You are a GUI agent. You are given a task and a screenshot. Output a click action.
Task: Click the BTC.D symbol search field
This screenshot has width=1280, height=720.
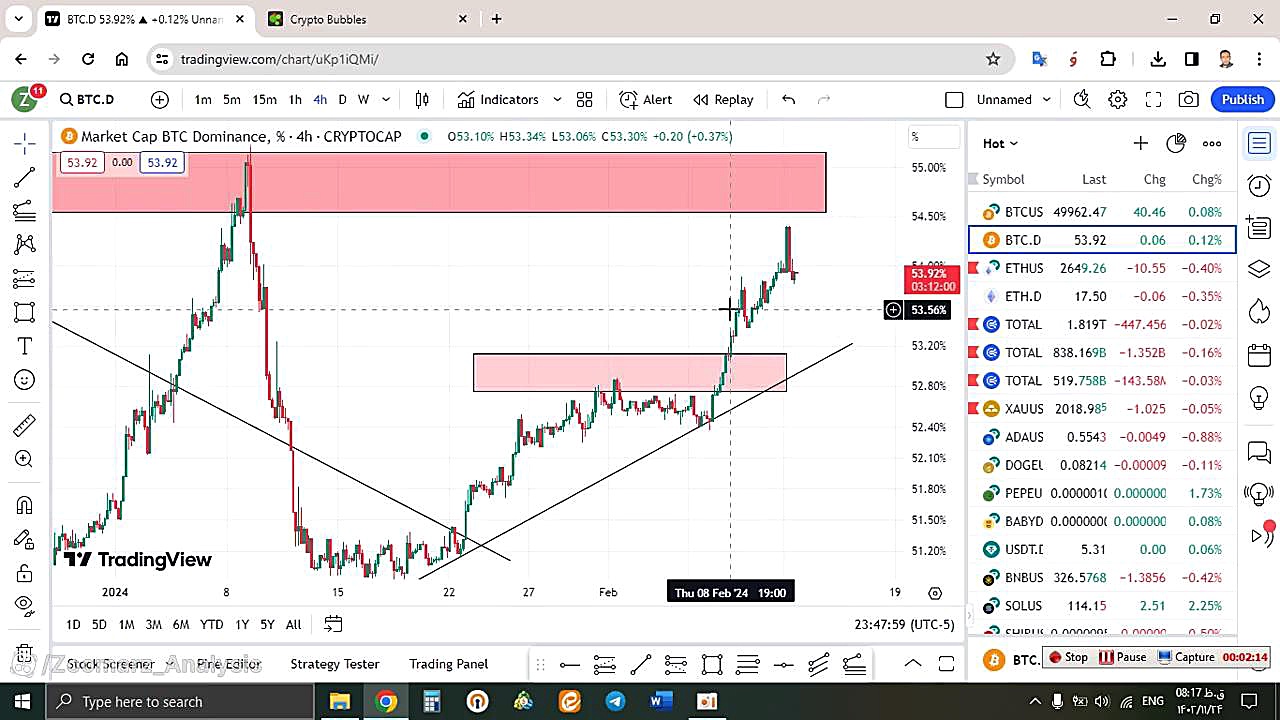coord(88,99)
